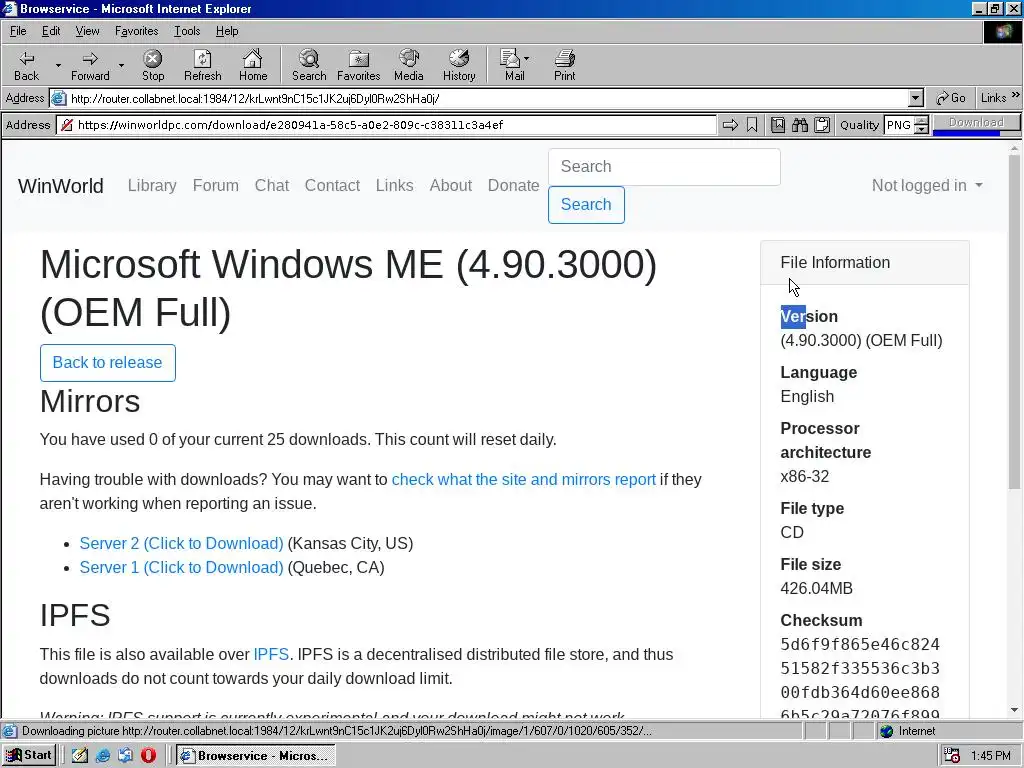The height and width of the screenshot is (768, 1024).
Task: Click the Internet zone globe icon
Action: [x=886, y=731]
